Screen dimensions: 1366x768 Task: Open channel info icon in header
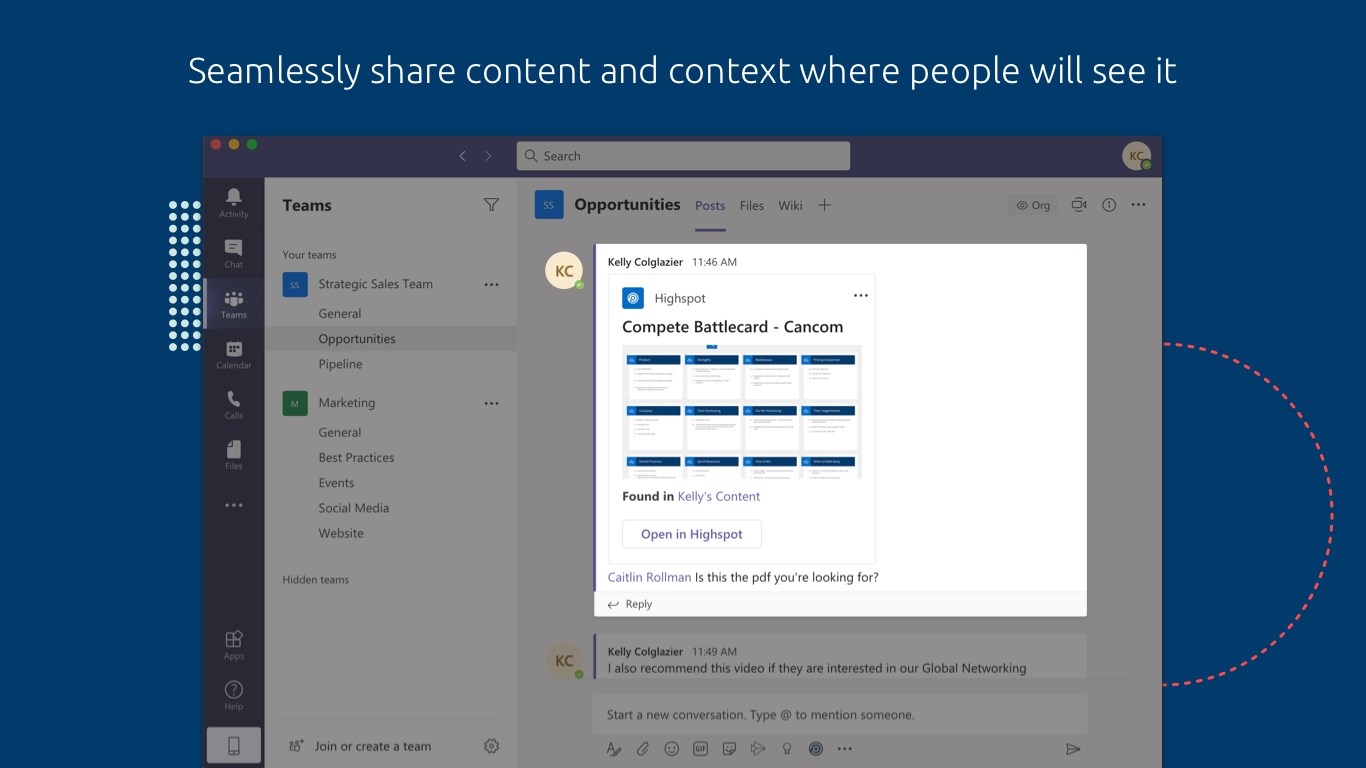coord(1109,205)
